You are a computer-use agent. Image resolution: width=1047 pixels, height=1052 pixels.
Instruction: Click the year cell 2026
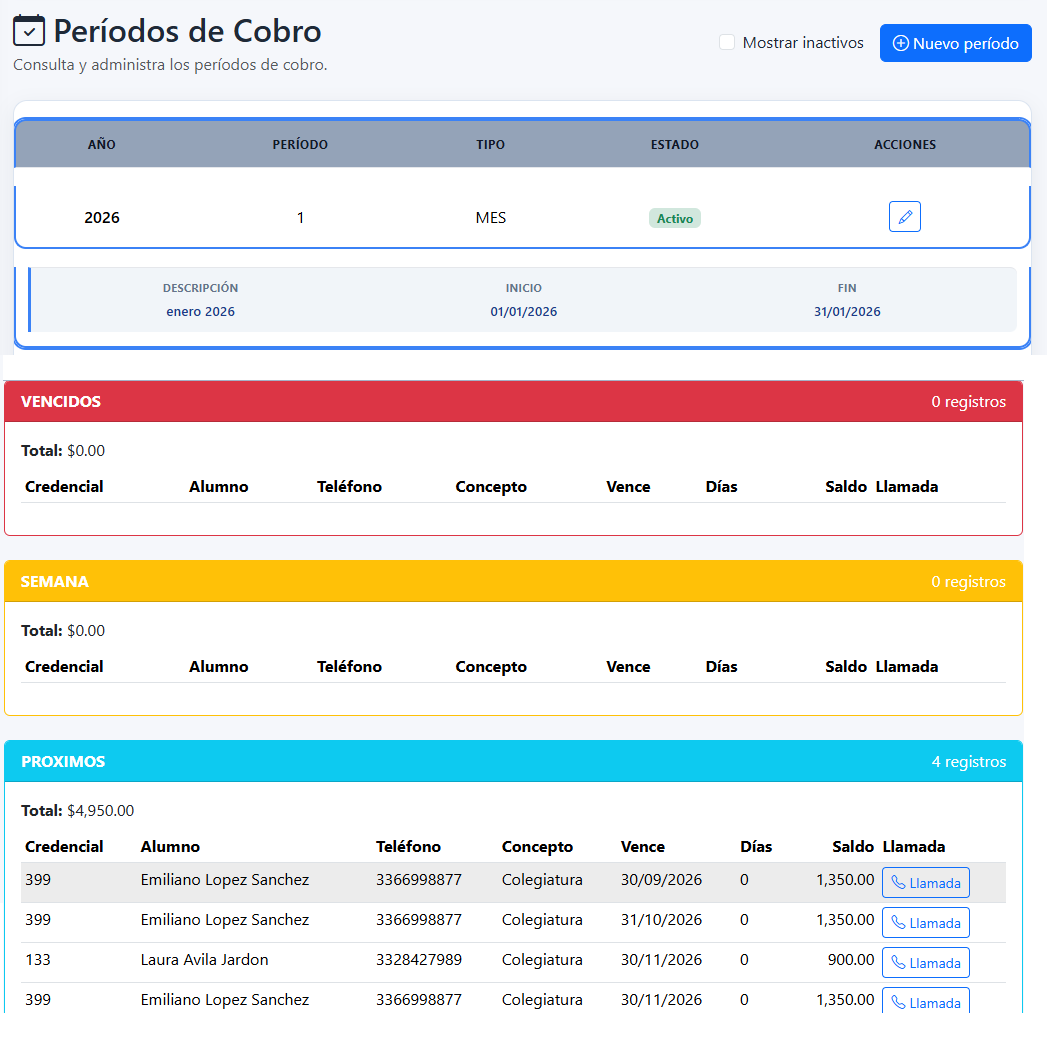(x=101, y=217)
